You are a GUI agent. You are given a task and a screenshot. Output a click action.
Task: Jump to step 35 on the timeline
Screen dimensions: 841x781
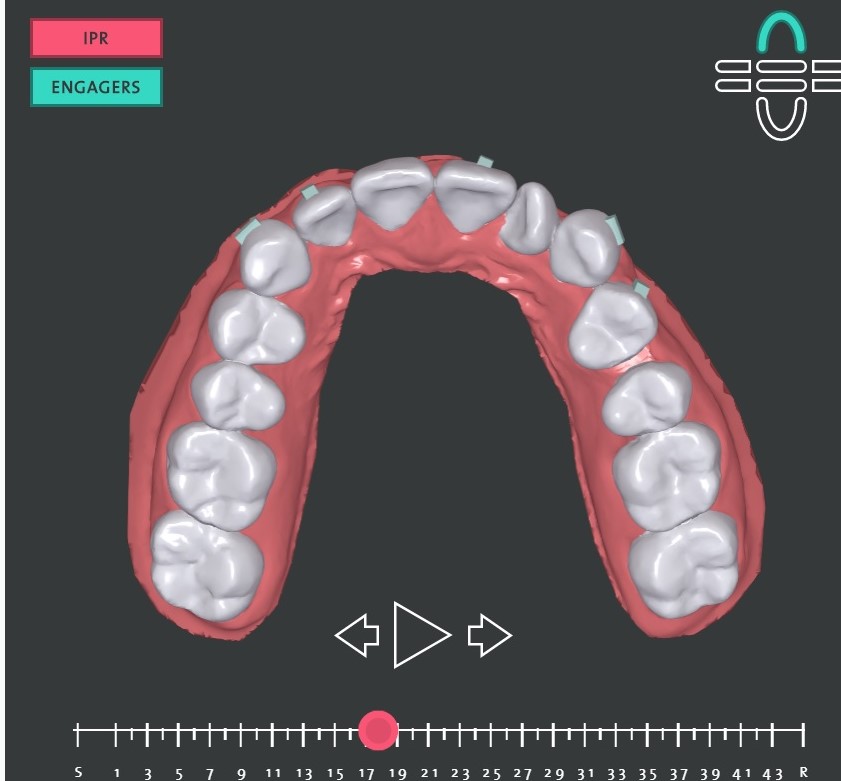click(647, 773)
